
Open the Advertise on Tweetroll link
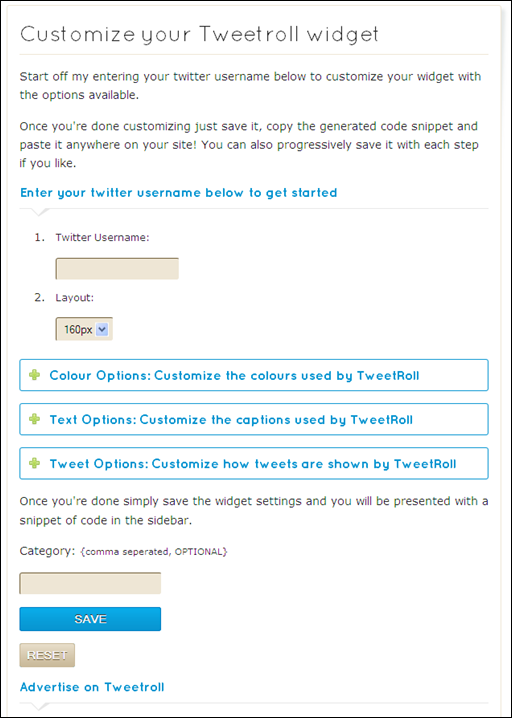[92, 687]
